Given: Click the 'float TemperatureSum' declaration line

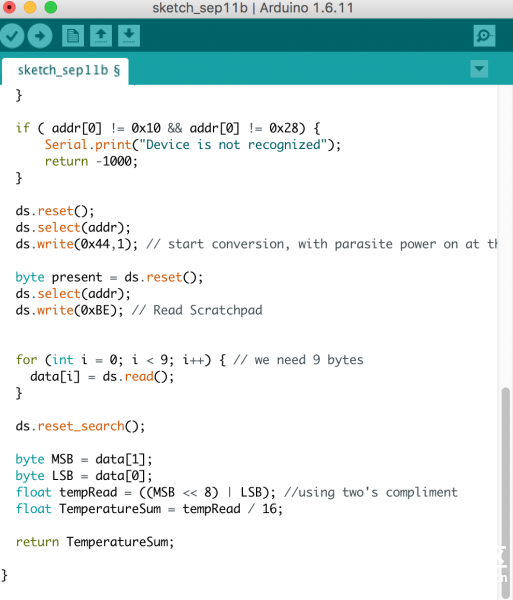Looking at the screenshot, I should [x=149, y=509].
